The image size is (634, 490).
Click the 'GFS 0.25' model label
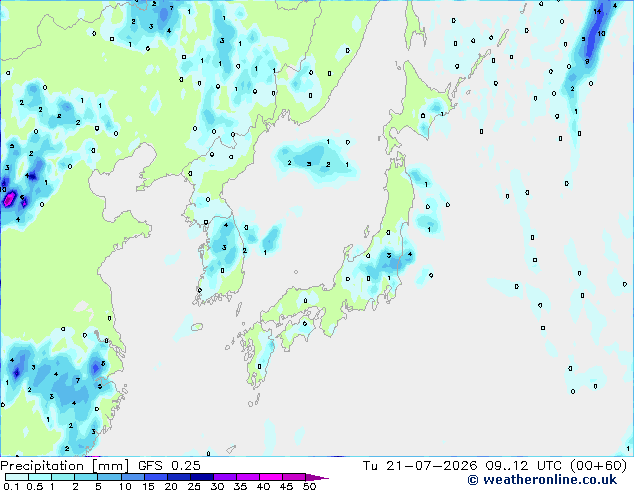pyautogui.click(x=169, y=466)
